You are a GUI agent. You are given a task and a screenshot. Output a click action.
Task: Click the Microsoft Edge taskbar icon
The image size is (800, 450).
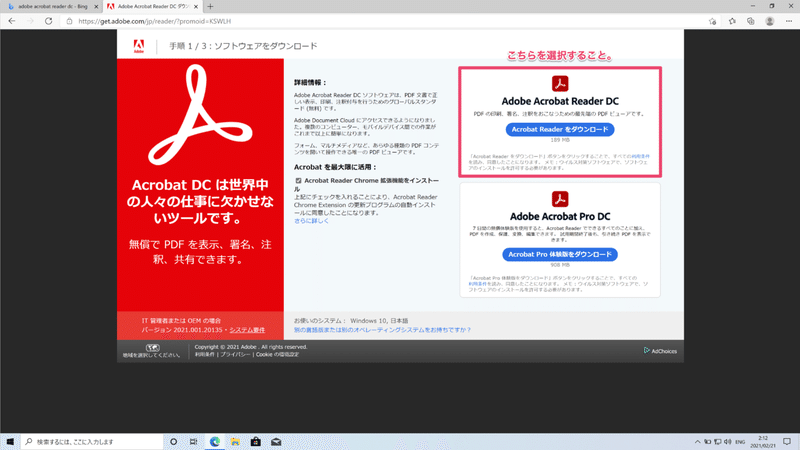pyautogui.click(x=215, y=441)
